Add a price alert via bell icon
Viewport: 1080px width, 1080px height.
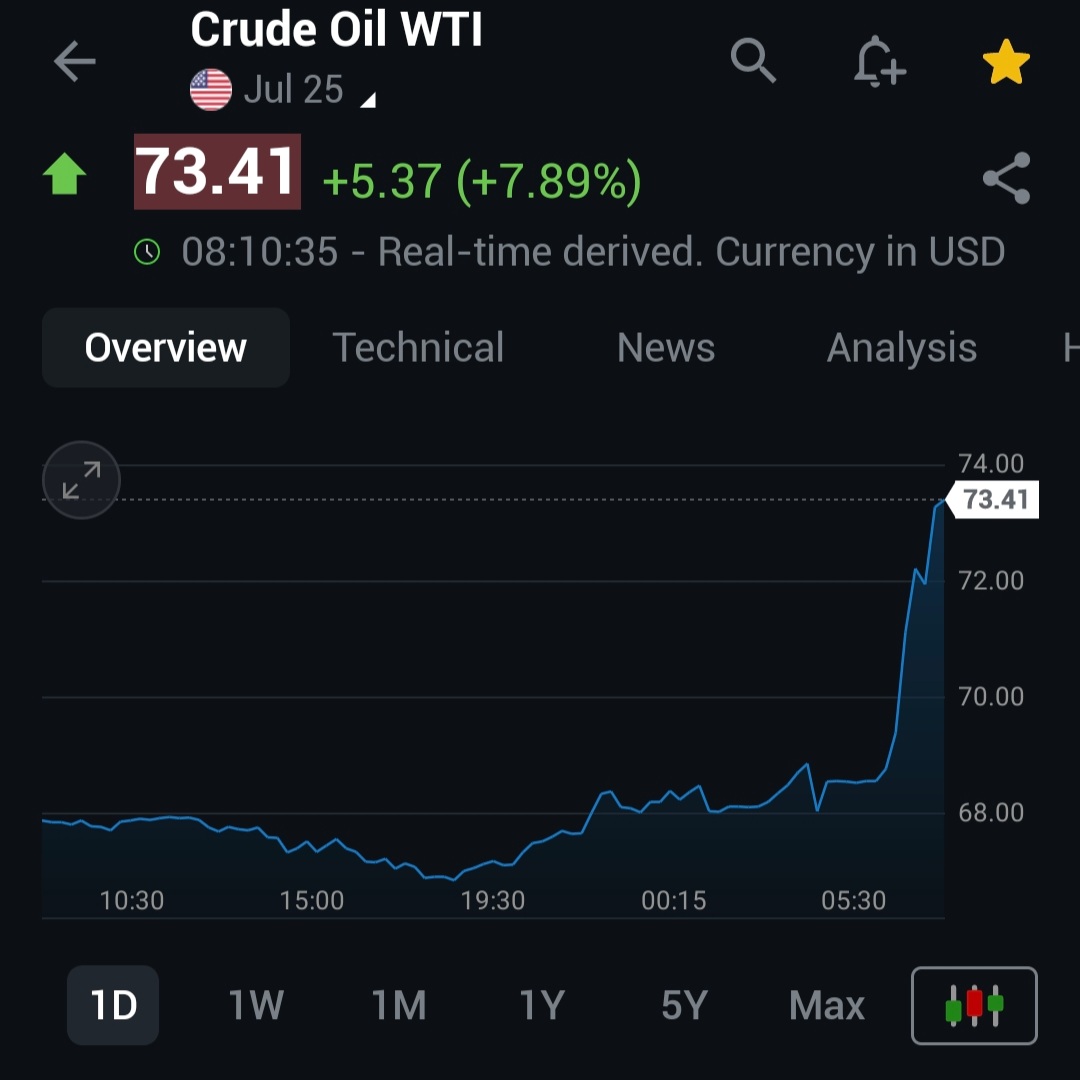click(879, 61)
